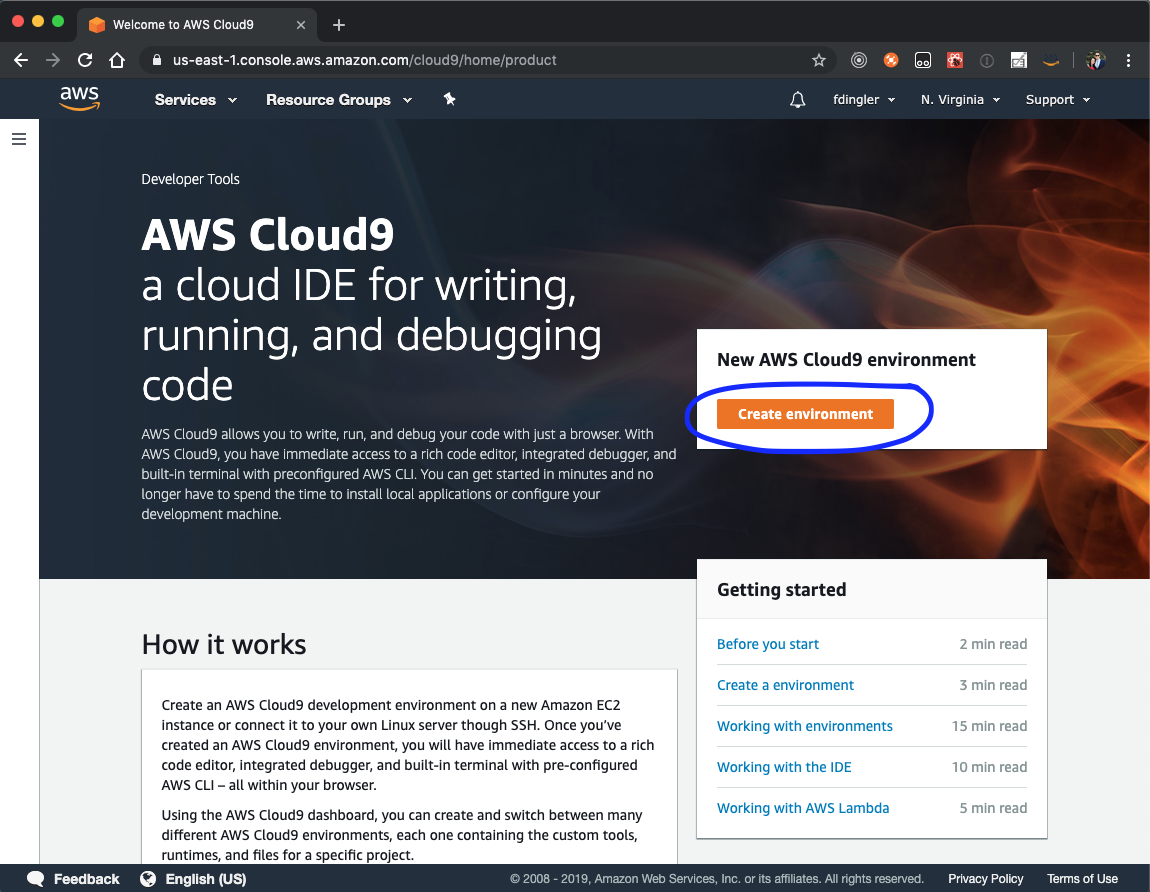This screenshot has height=892, width=1150.
Task: Click the copyright notice in footer
Action: coord(717,879)
